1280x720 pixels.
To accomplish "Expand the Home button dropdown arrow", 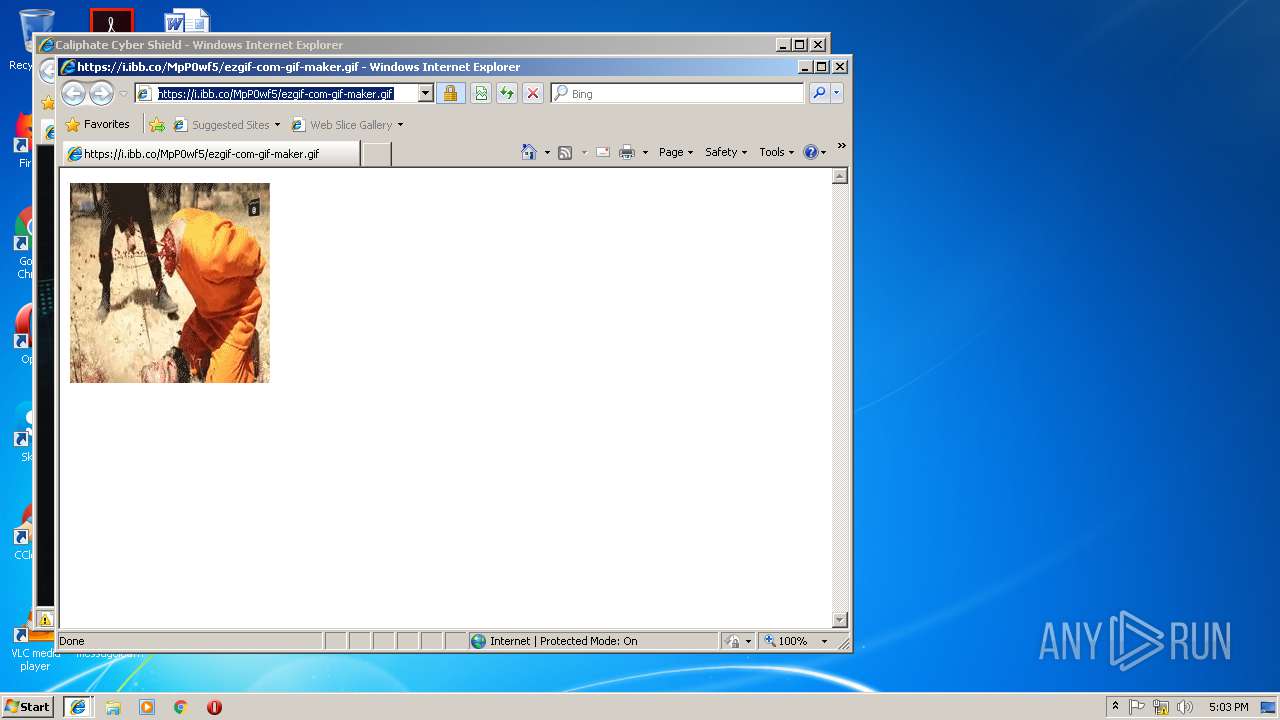I will pos(547,153).
